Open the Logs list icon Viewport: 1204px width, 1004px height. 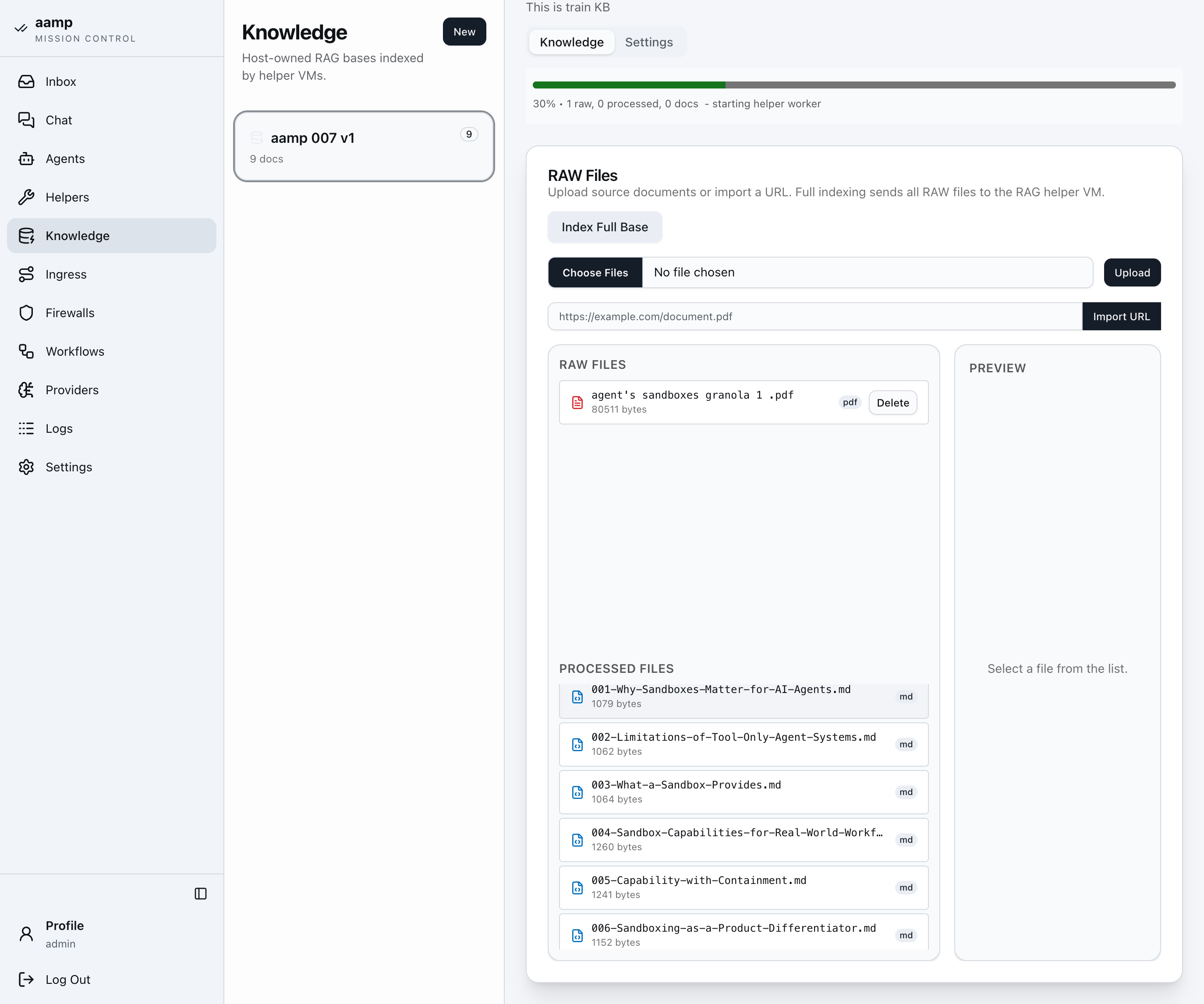(x=26, y=429)
